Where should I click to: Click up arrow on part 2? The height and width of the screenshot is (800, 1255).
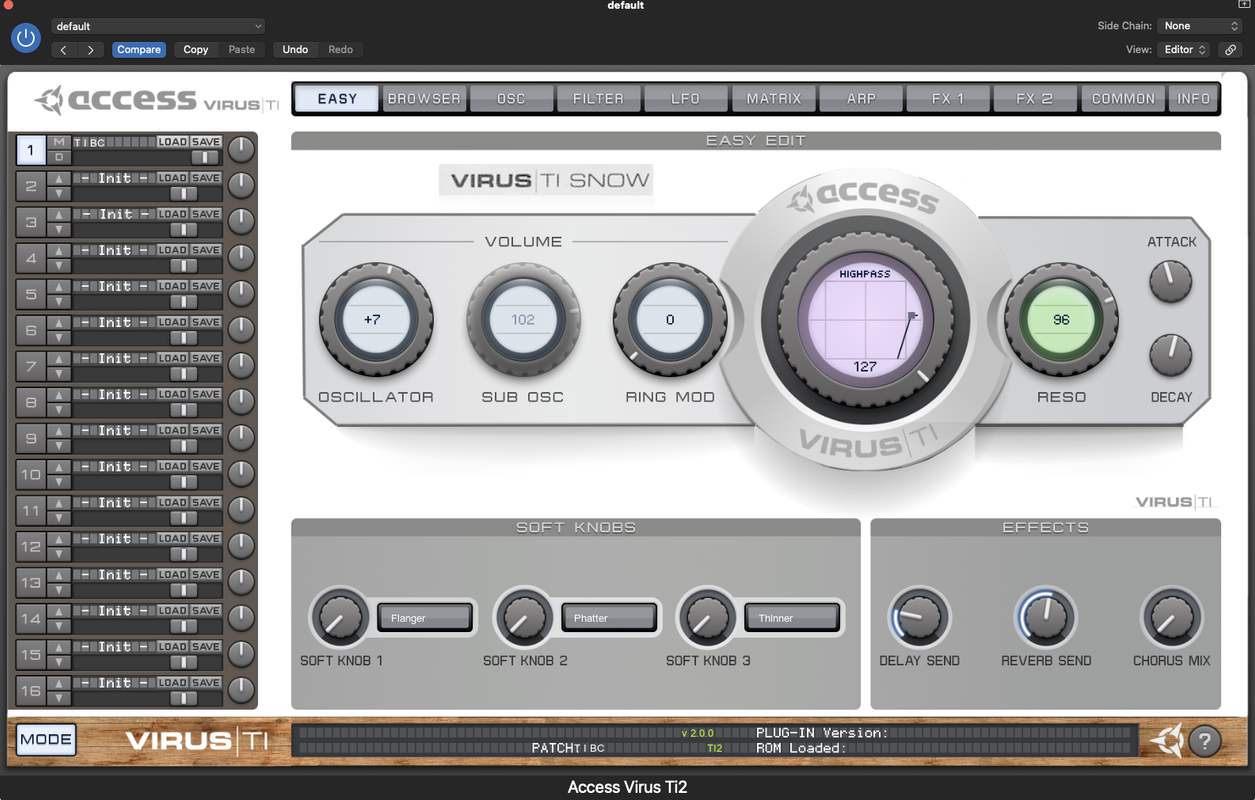coord(59,179)
